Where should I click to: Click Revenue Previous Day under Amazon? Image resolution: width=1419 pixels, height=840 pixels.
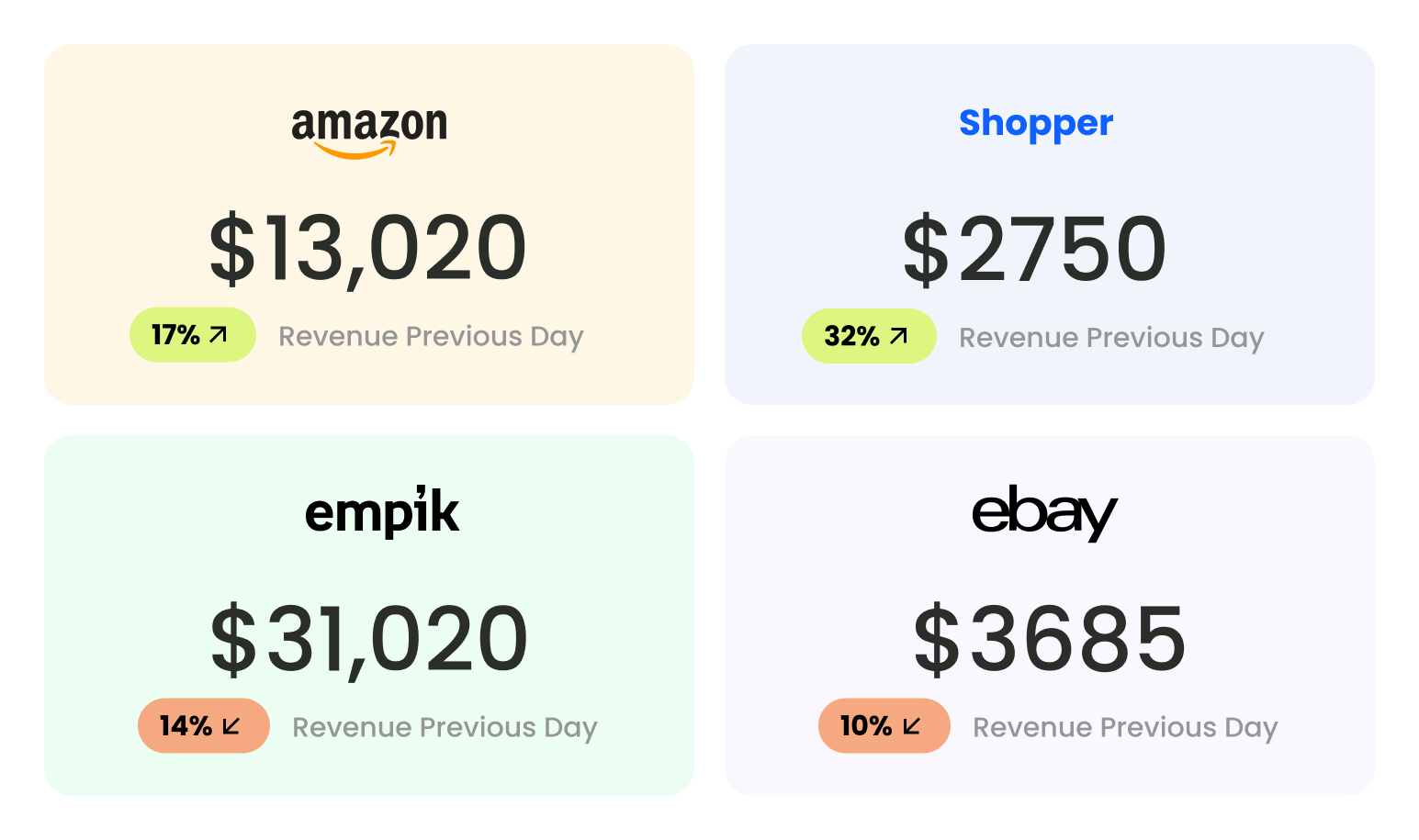click(431, 337)
